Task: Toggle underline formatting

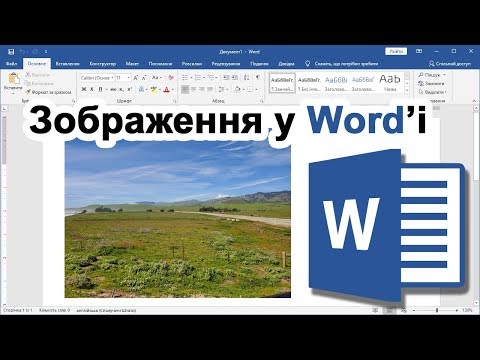Action: [100, 89]
